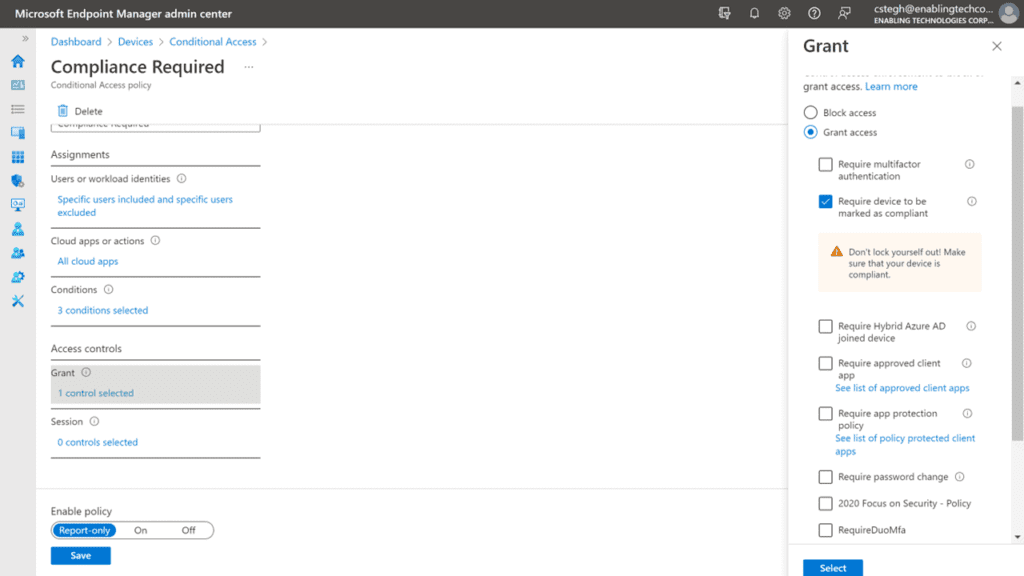1024x576 pixels.
Task: See list of approved client apps
Action: point(902,388)
